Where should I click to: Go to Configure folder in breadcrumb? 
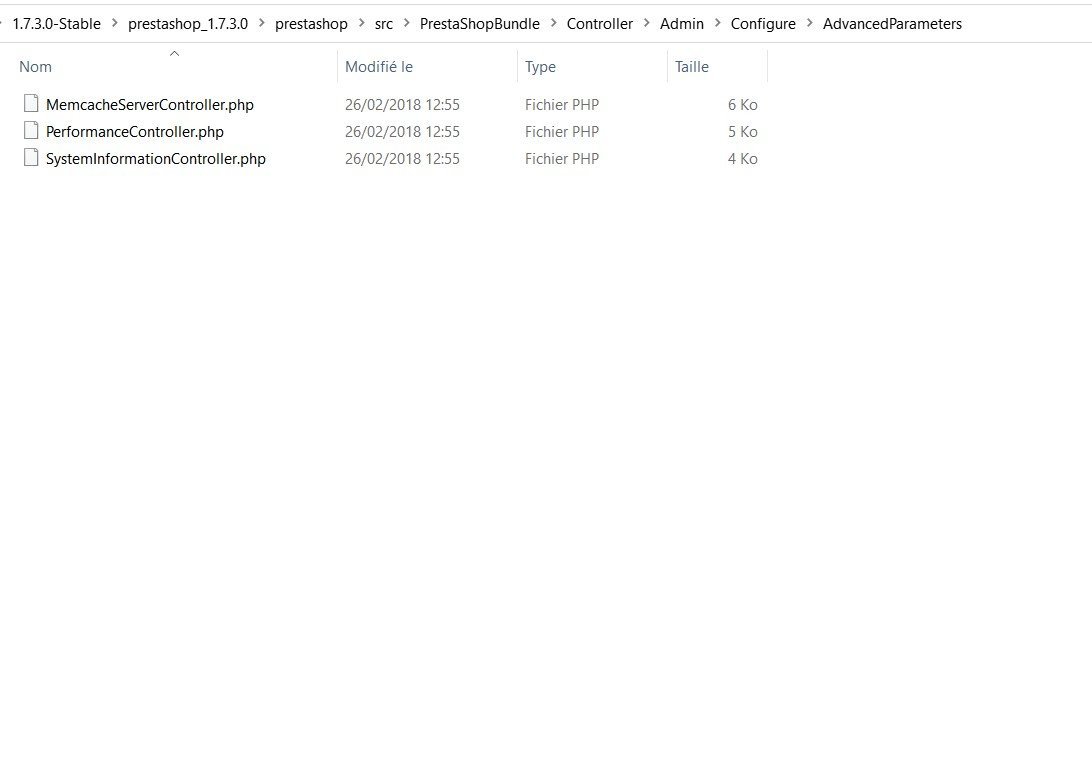[x=763, y=24]
